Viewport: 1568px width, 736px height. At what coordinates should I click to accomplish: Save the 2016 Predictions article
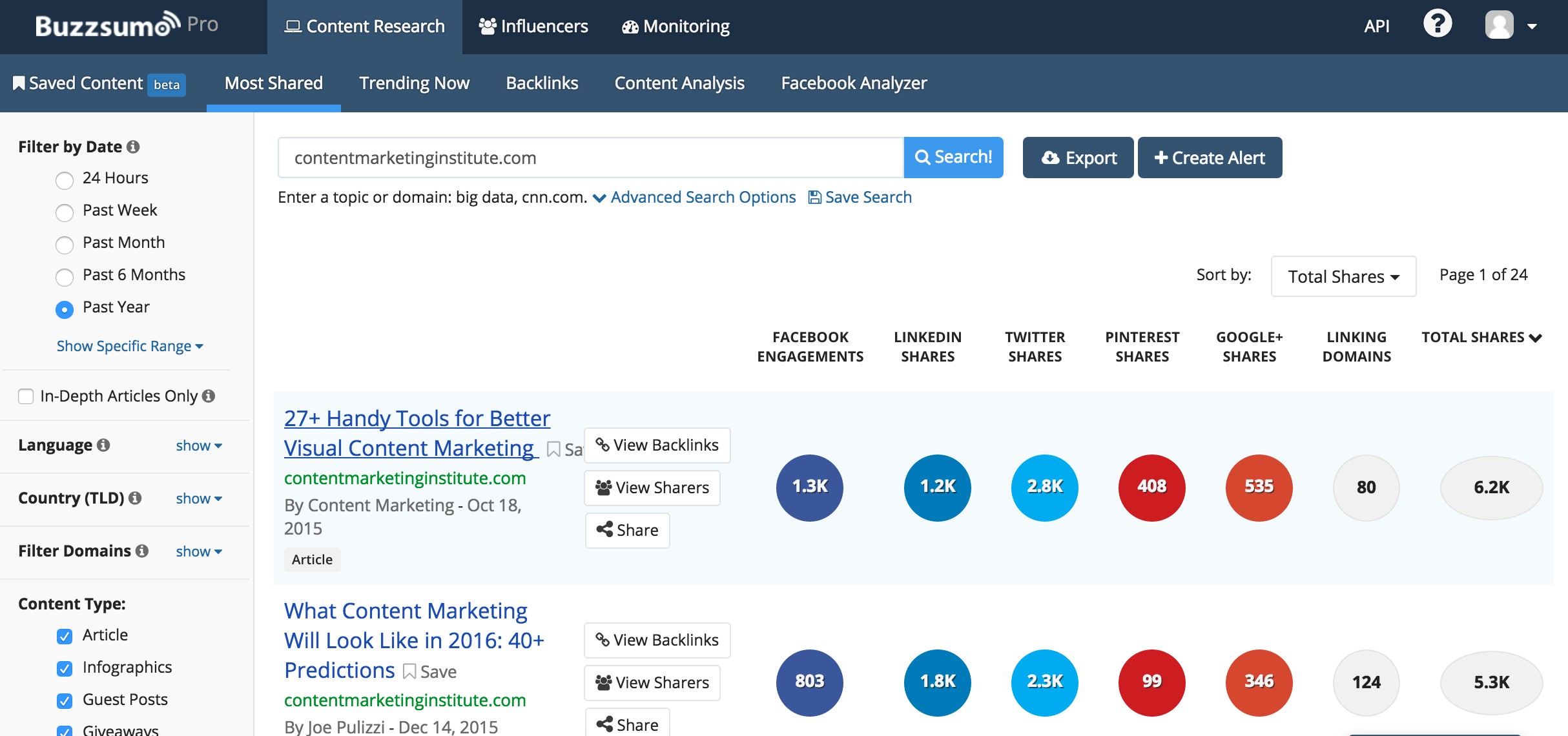[429, 672]
